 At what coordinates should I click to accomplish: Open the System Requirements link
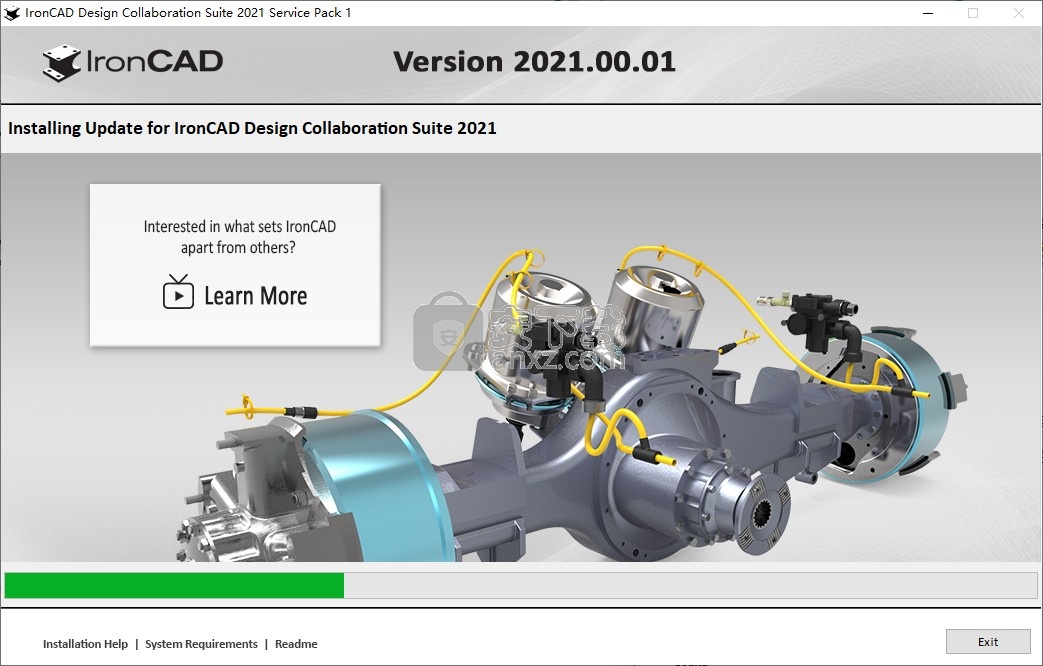point(201,643)
